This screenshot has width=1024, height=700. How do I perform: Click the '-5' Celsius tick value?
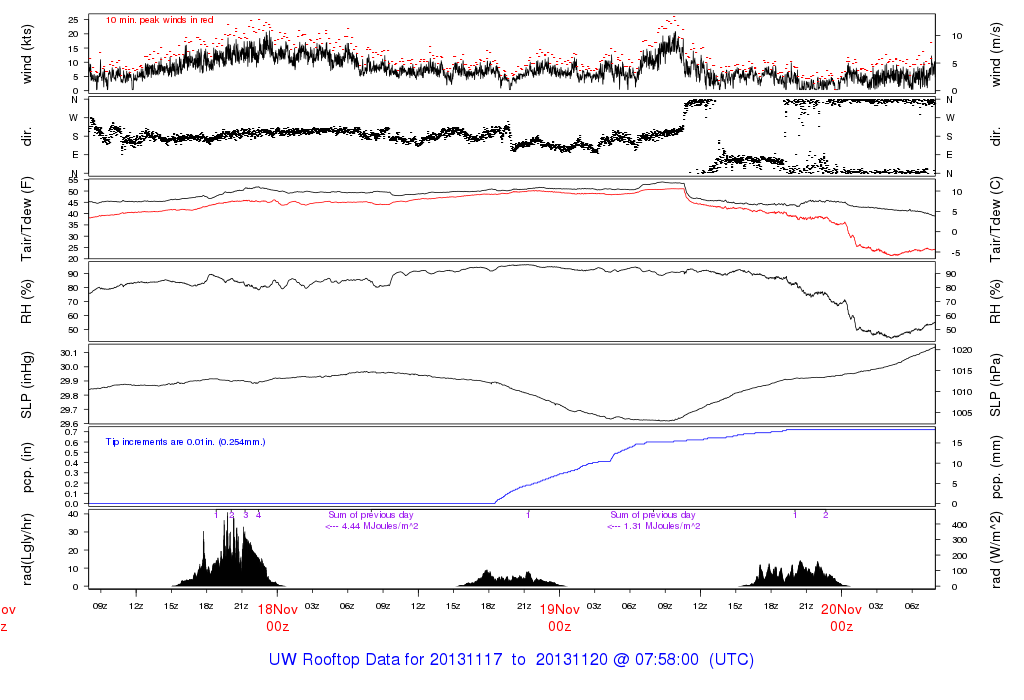click(955, 253)
